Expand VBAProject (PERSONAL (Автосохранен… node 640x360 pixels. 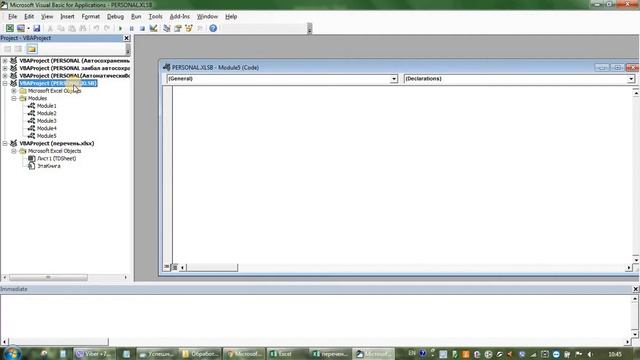5,60
